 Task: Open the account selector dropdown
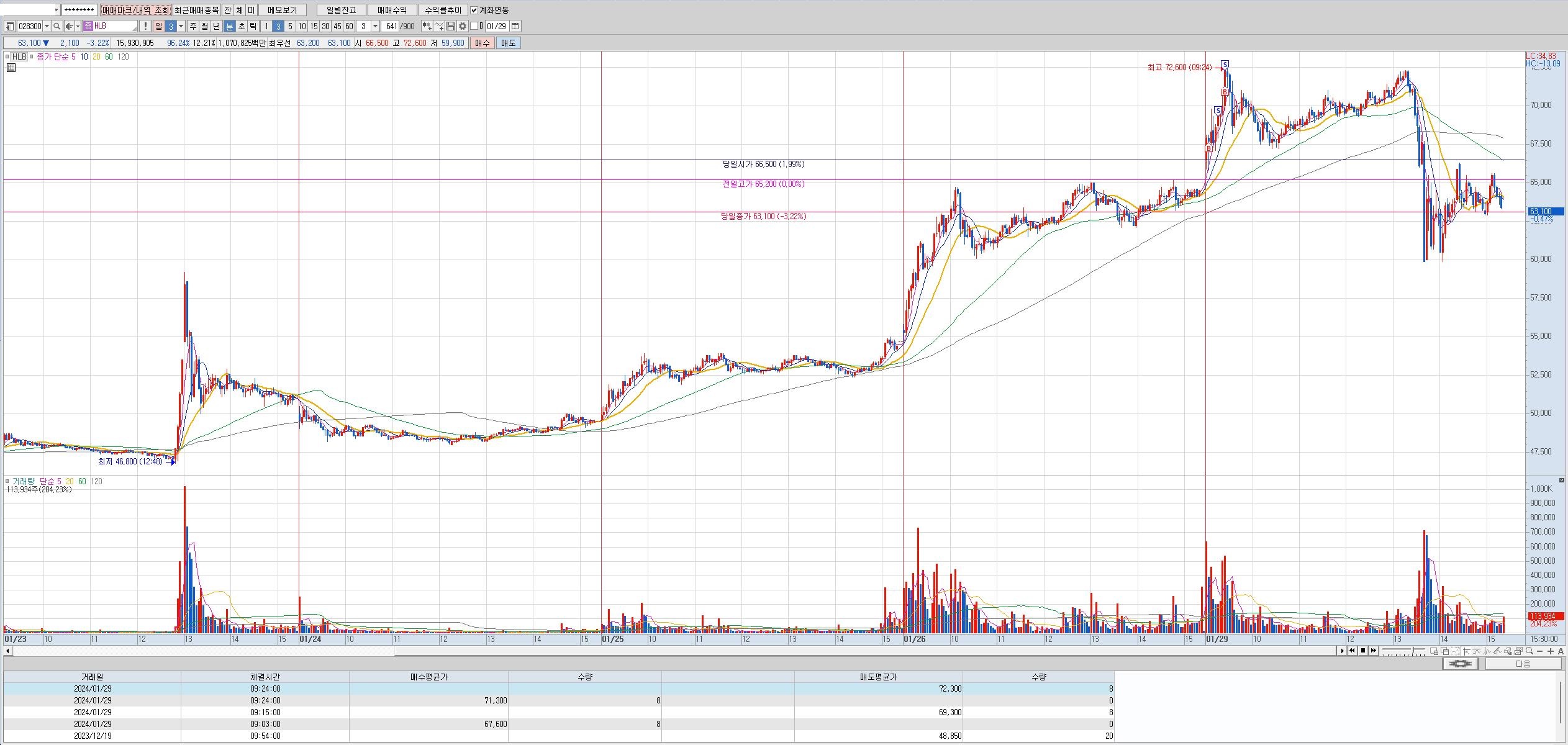(x=57, y=10)
